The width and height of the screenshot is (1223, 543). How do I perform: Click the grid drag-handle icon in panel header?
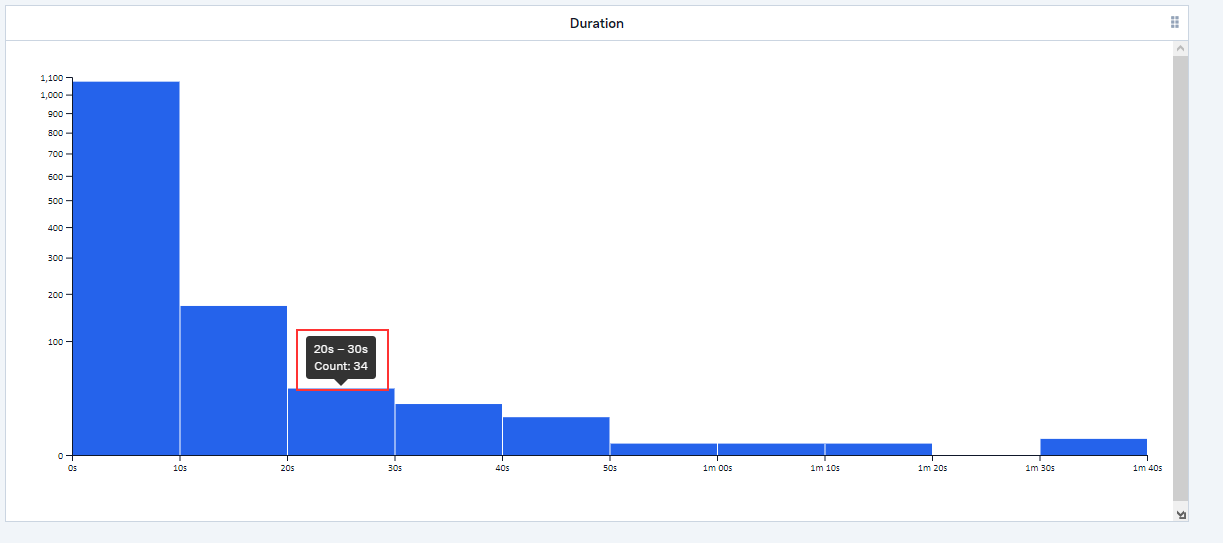click(1175, 22)
